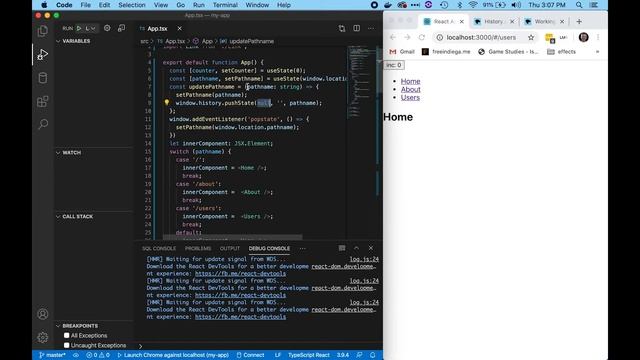Click the Wi-Fi icon in menu bar
Screen dimensions: 640x360
[x=473, y=5]
